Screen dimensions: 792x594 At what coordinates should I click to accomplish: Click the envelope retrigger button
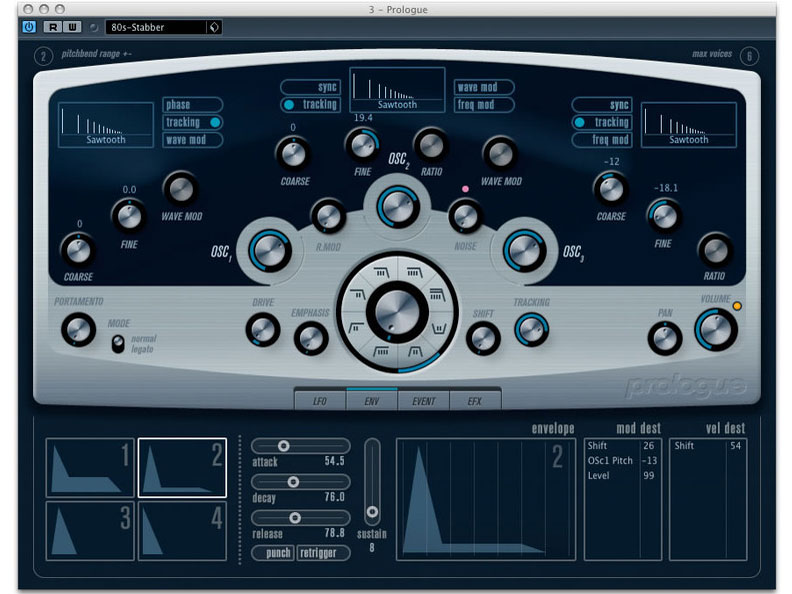(323, 553)
